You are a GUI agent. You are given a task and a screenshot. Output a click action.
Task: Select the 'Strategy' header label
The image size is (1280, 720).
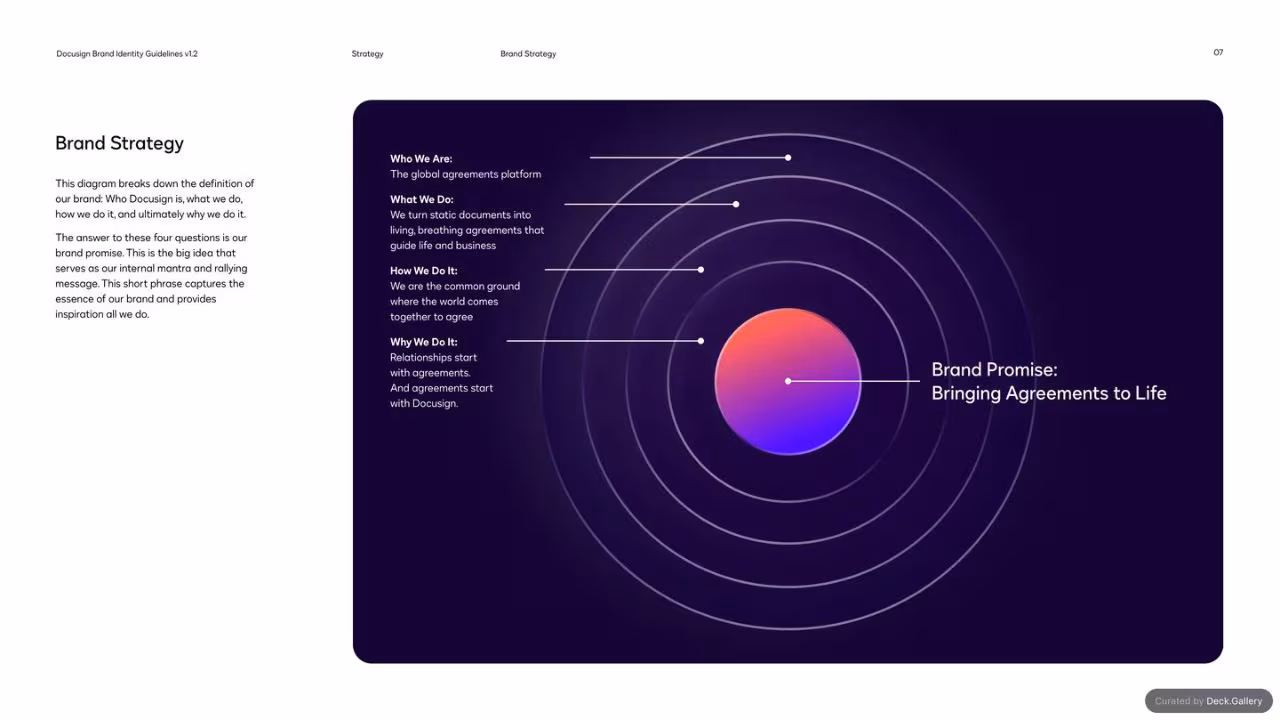coord(368,54)
